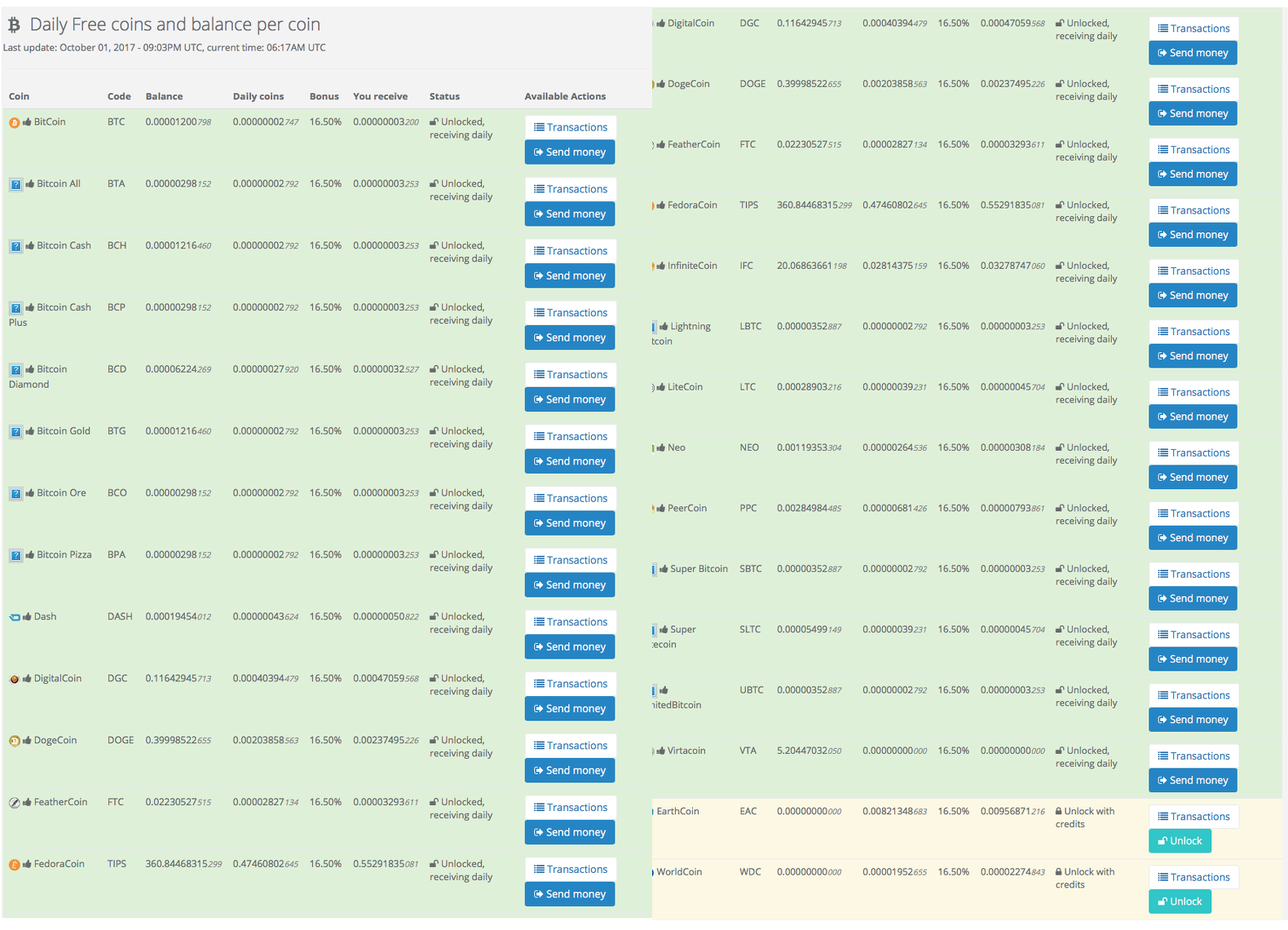Open Transactions for LiteCoin LTC

1193,393
